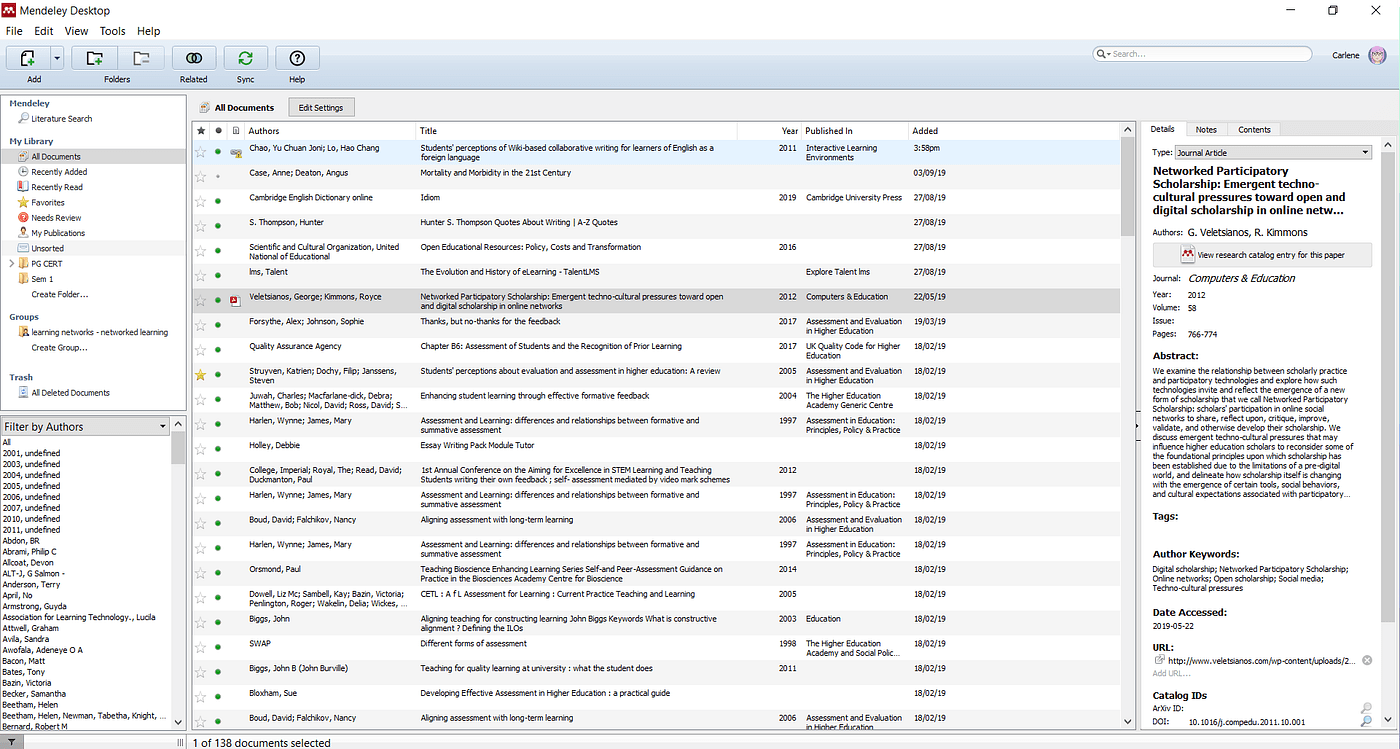
Task: Open the Tools menu
Action: tap(112, 31)
